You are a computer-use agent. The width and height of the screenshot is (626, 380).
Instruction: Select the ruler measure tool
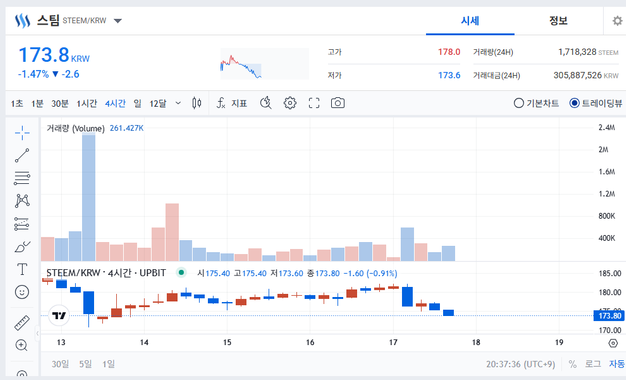22,323
